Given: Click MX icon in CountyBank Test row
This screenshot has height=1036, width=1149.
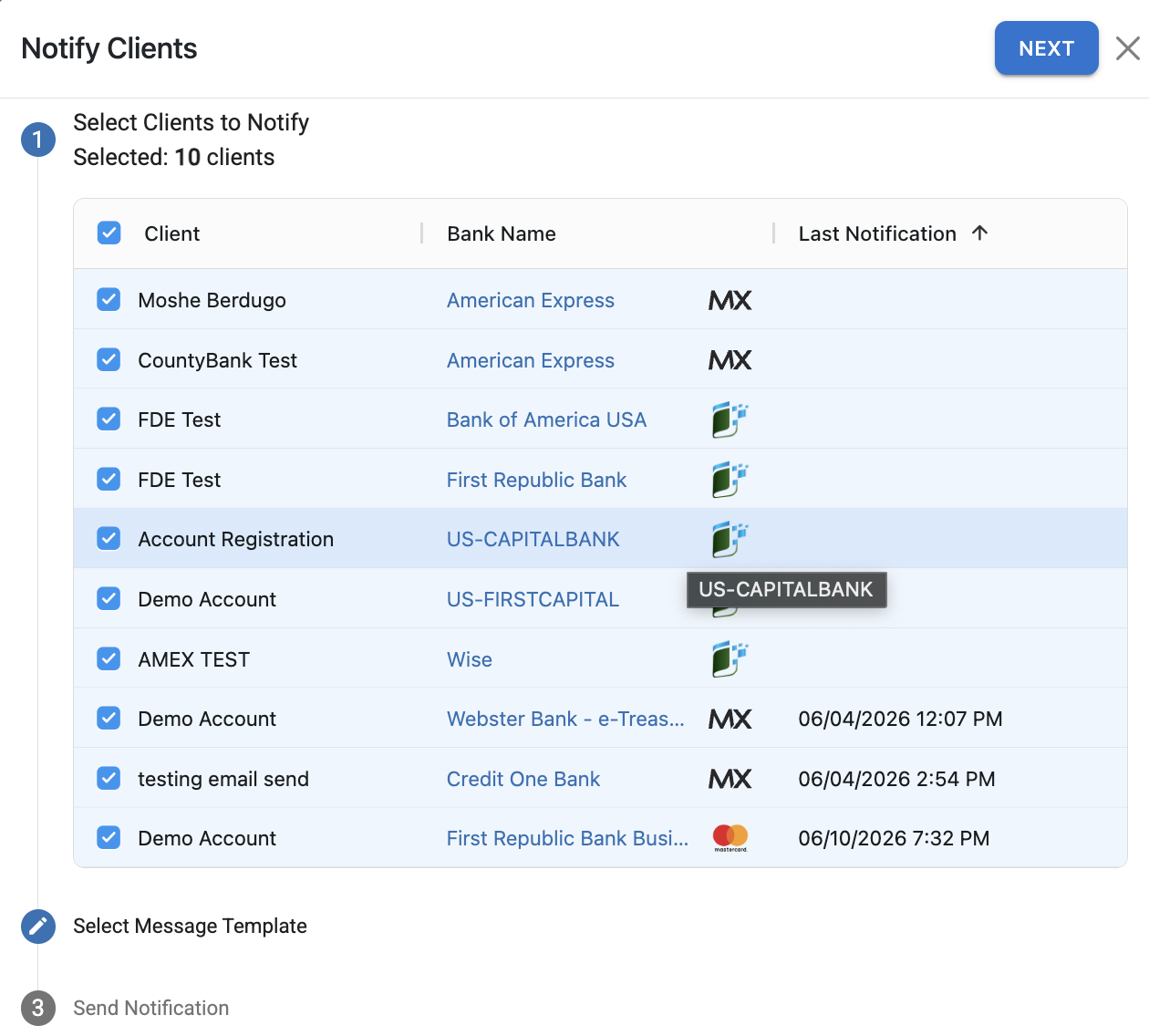Looking at the screenshot, I should click(730, 360).
